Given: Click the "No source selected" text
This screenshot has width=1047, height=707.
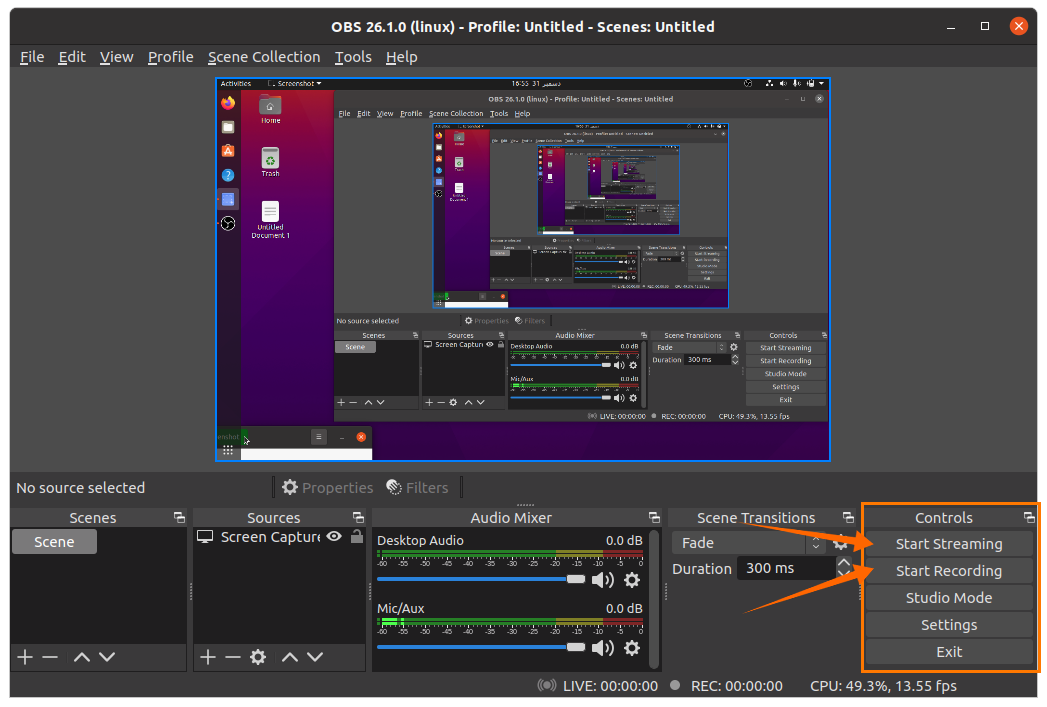Looking at the screenshot, I should tap(81, 488).
